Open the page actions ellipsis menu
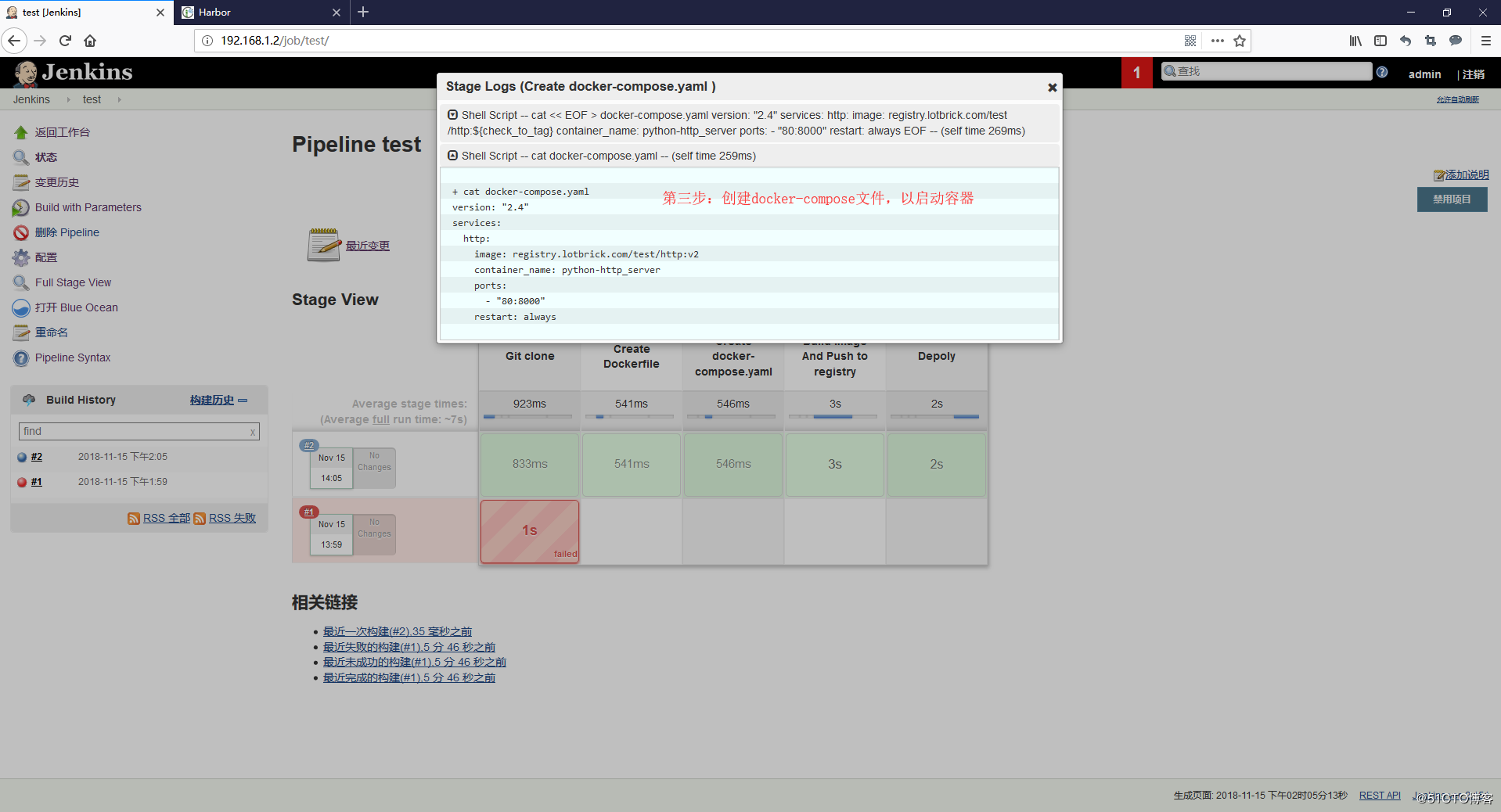 [1216, 41]
